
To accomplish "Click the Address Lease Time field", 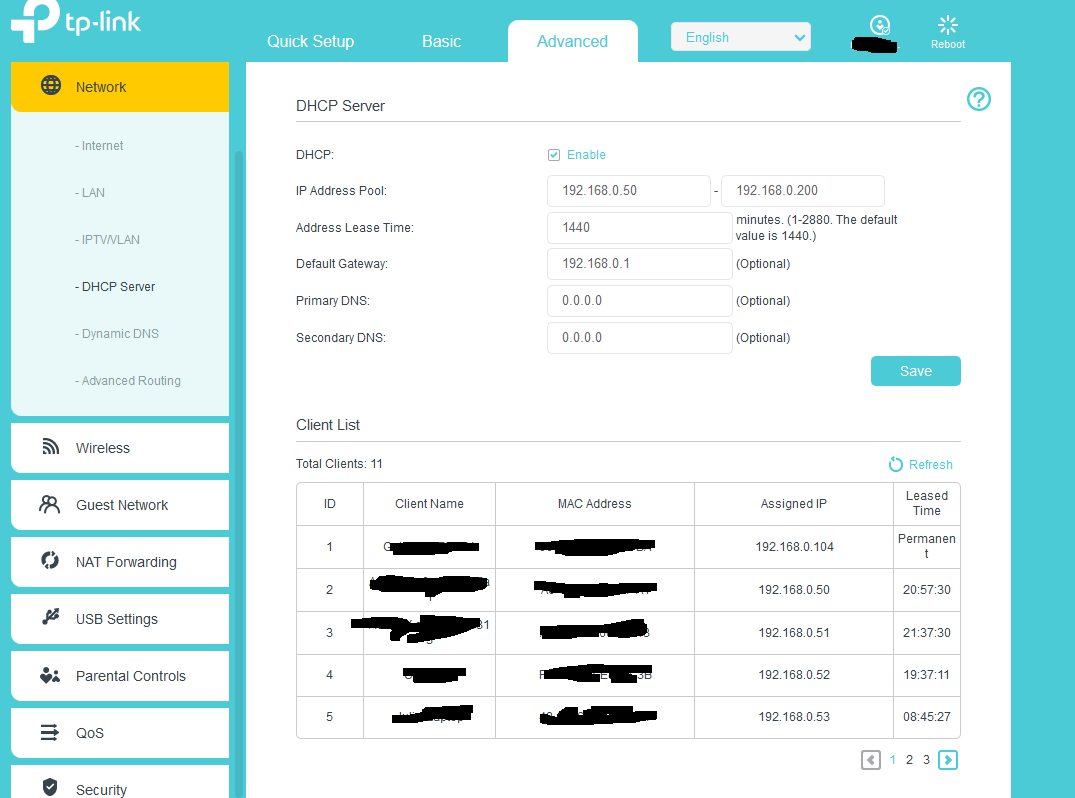I will pos(639,228).
